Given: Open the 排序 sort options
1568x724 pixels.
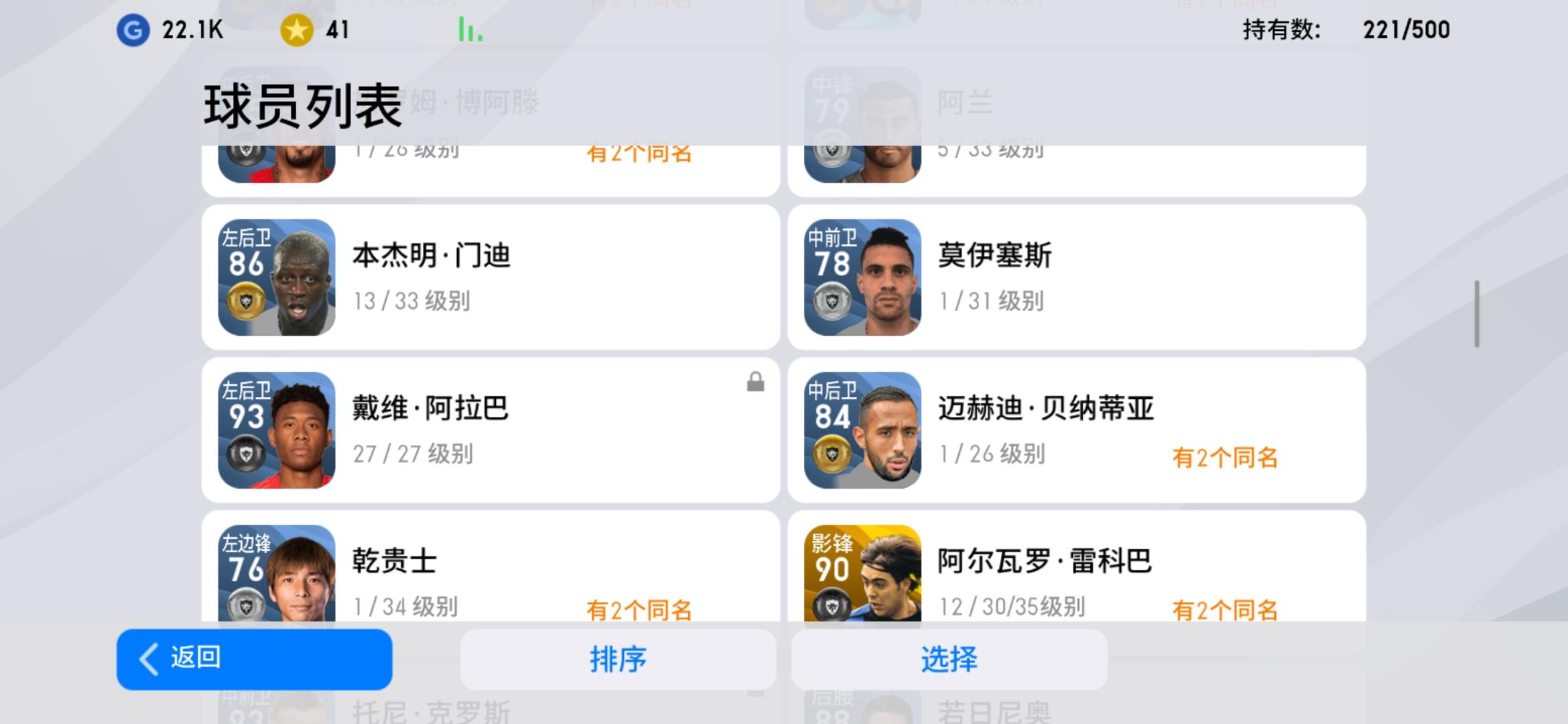Looking at the screenshot, I should pyautogui.click(x=618, y=659).
